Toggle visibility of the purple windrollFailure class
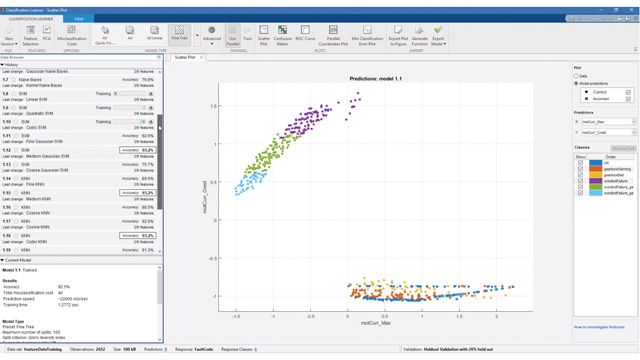Image resolution: width=640 pixels, height=360 pixels. point(580,181)
